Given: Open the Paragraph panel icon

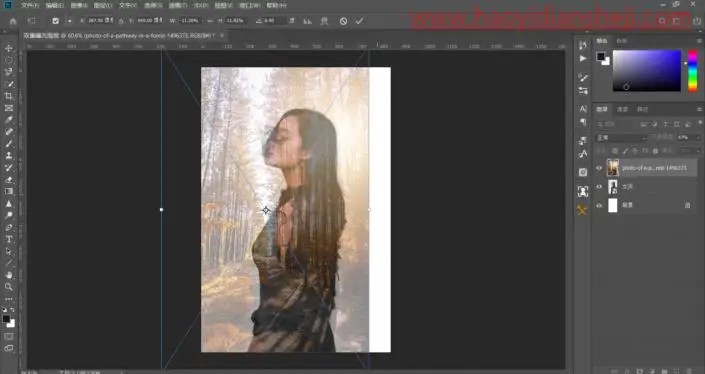Looking at the screenshot, I should 583,122.
